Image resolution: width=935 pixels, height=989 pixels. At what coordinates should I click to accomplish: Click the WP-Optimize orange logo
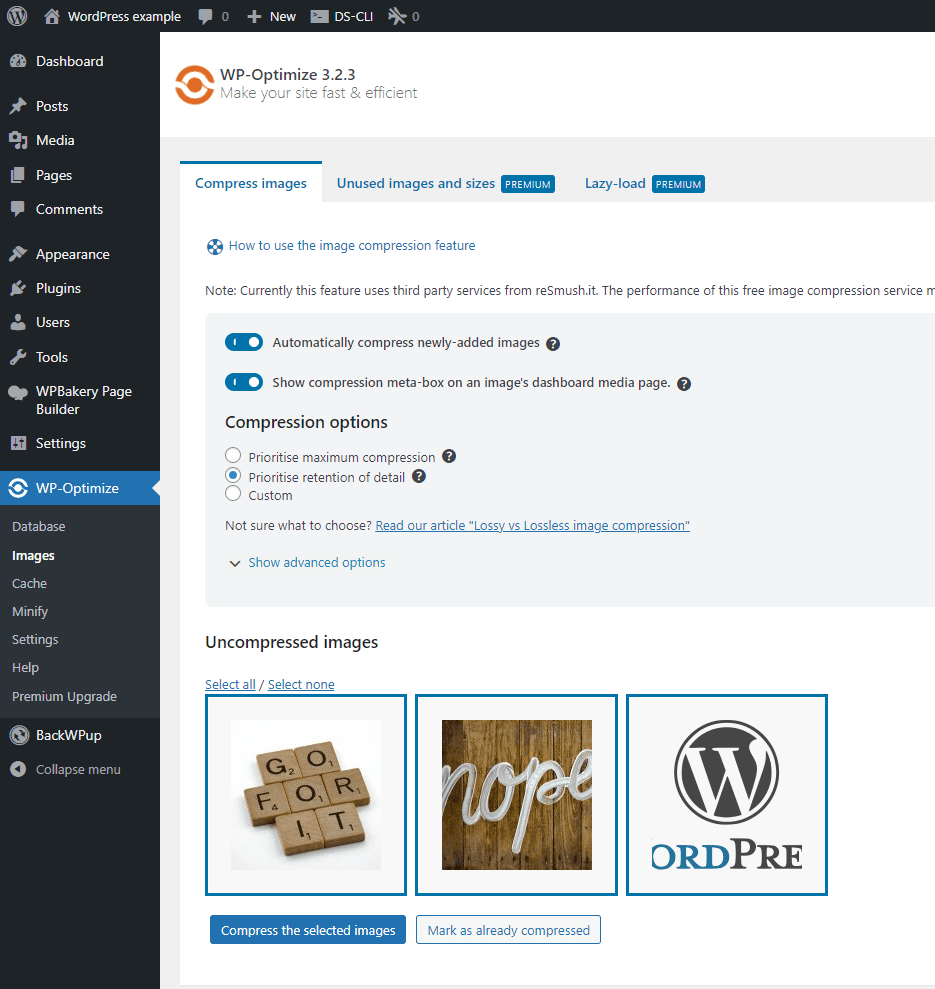click(194, 85)
